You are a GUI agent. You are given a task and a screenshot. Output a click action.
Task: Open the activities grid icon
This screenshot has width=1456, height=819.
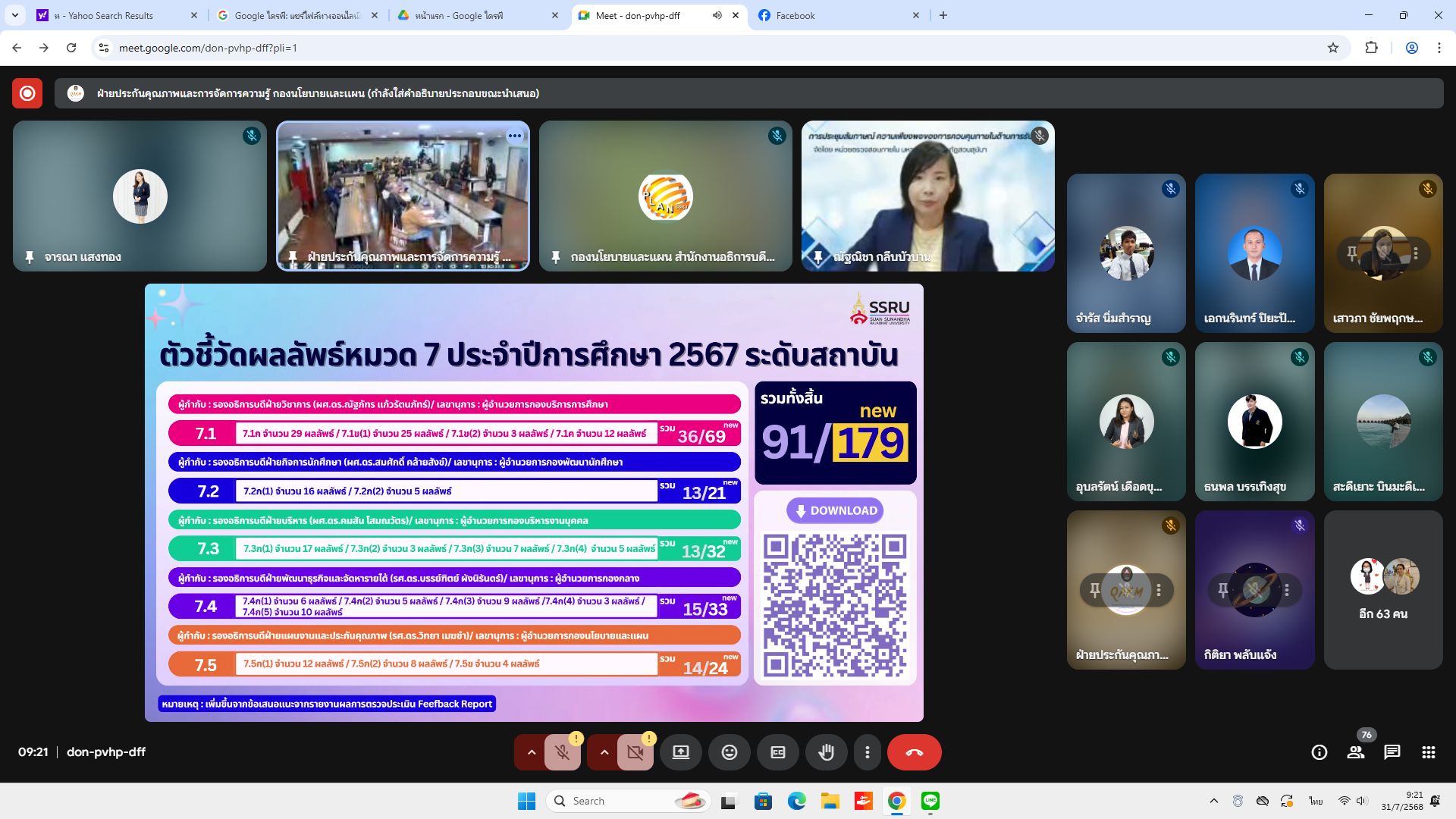(x=1429, y=752)
